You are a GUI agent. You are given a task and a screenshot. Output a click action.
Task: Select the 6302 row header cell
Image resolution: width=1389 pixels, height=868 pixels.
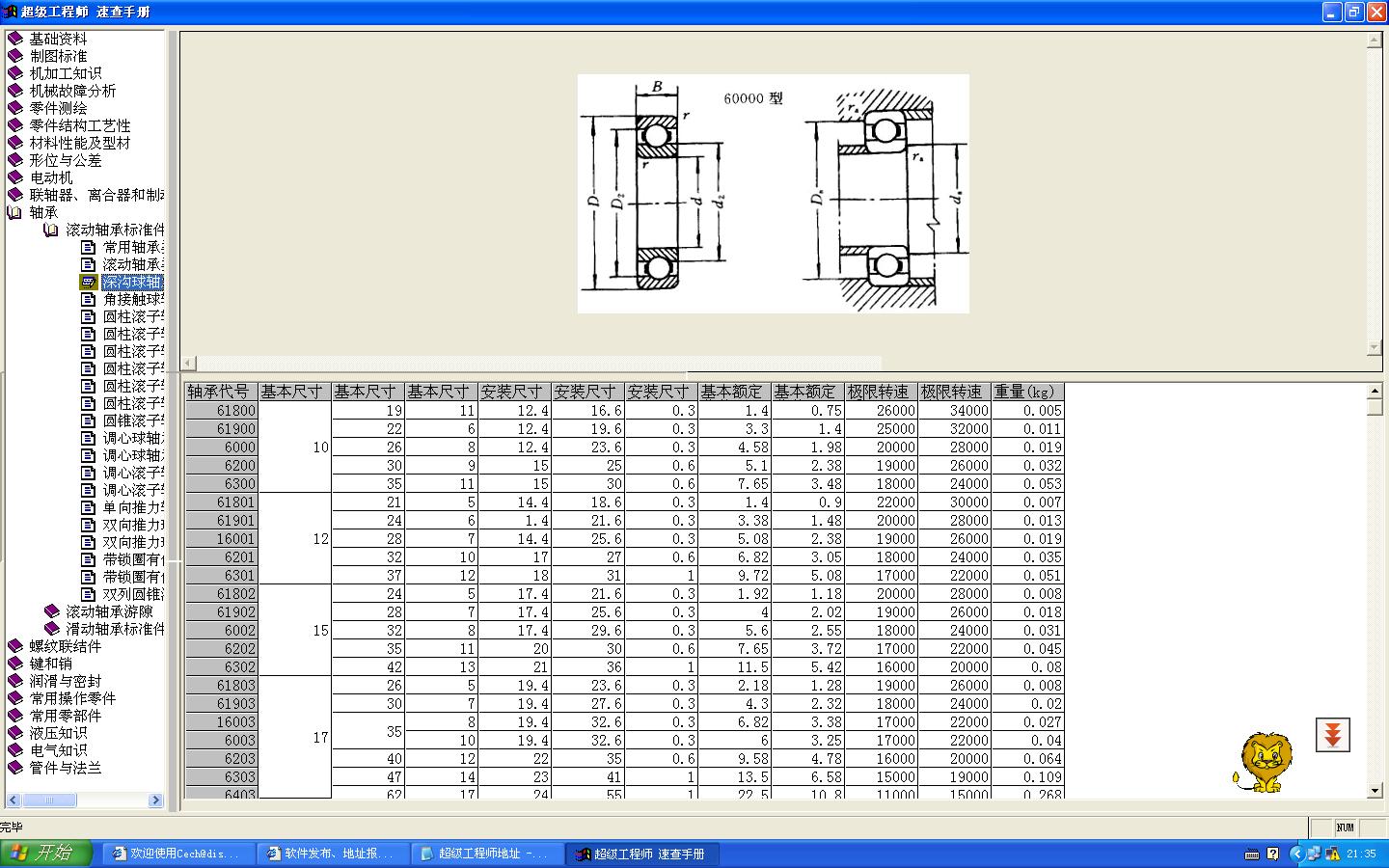coord(221,666)
